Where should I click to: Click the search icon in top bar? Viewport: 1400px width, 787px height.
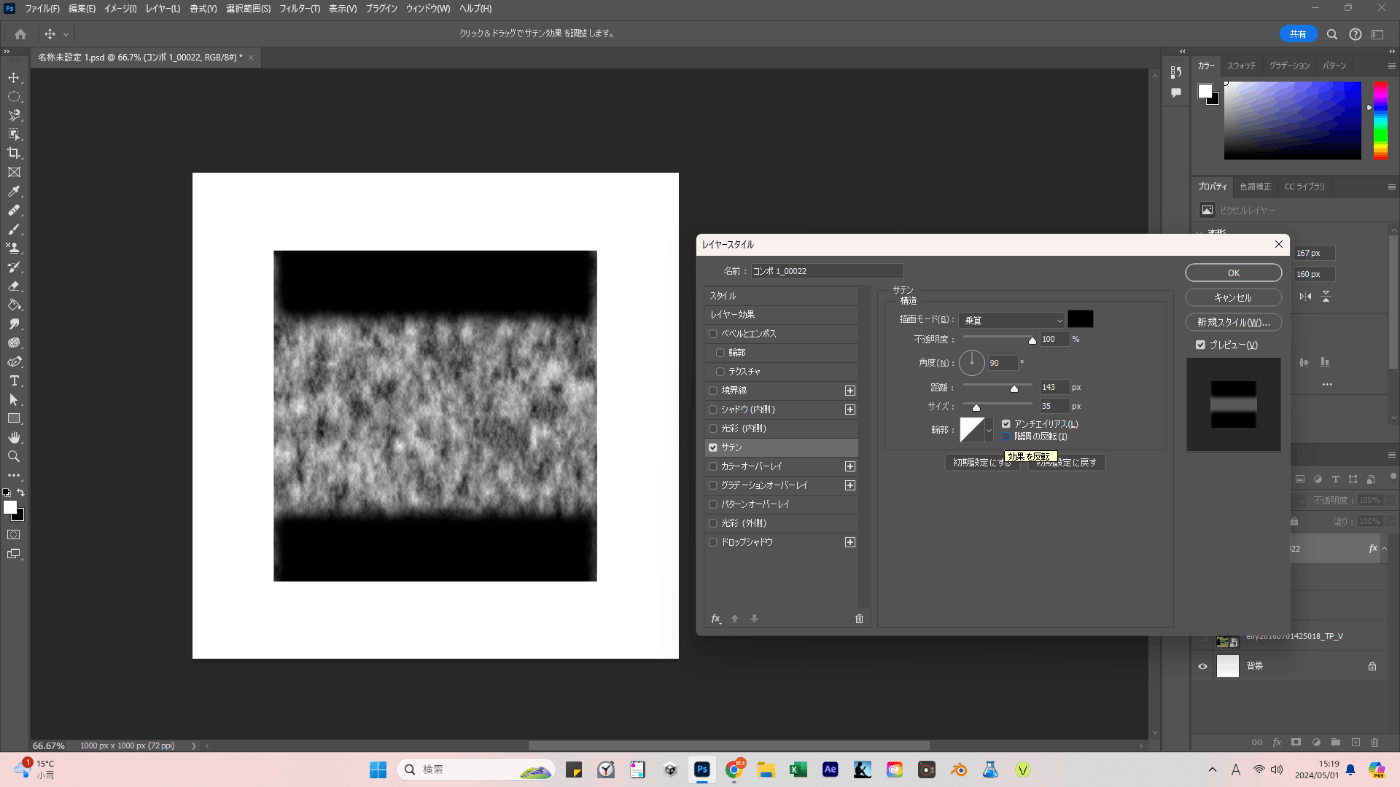1332,34
